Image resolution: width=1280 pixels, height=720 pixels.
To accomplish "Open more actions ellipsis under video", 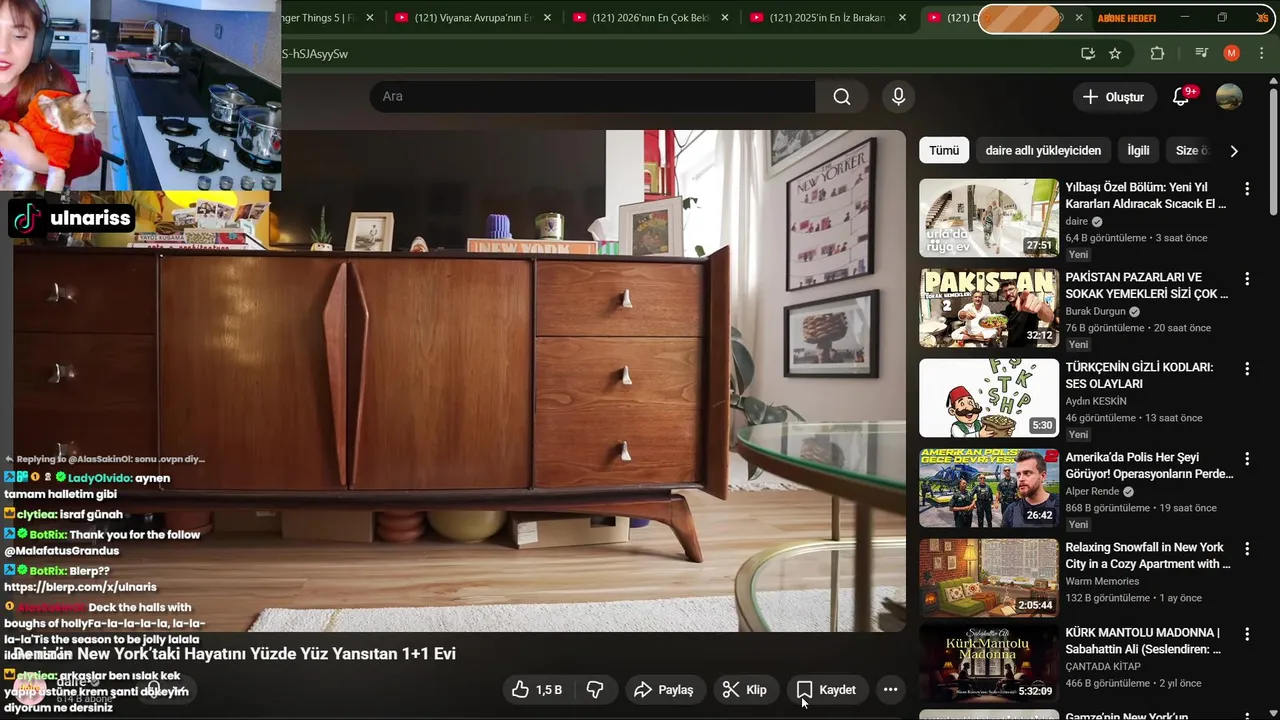I will [890, 690].
